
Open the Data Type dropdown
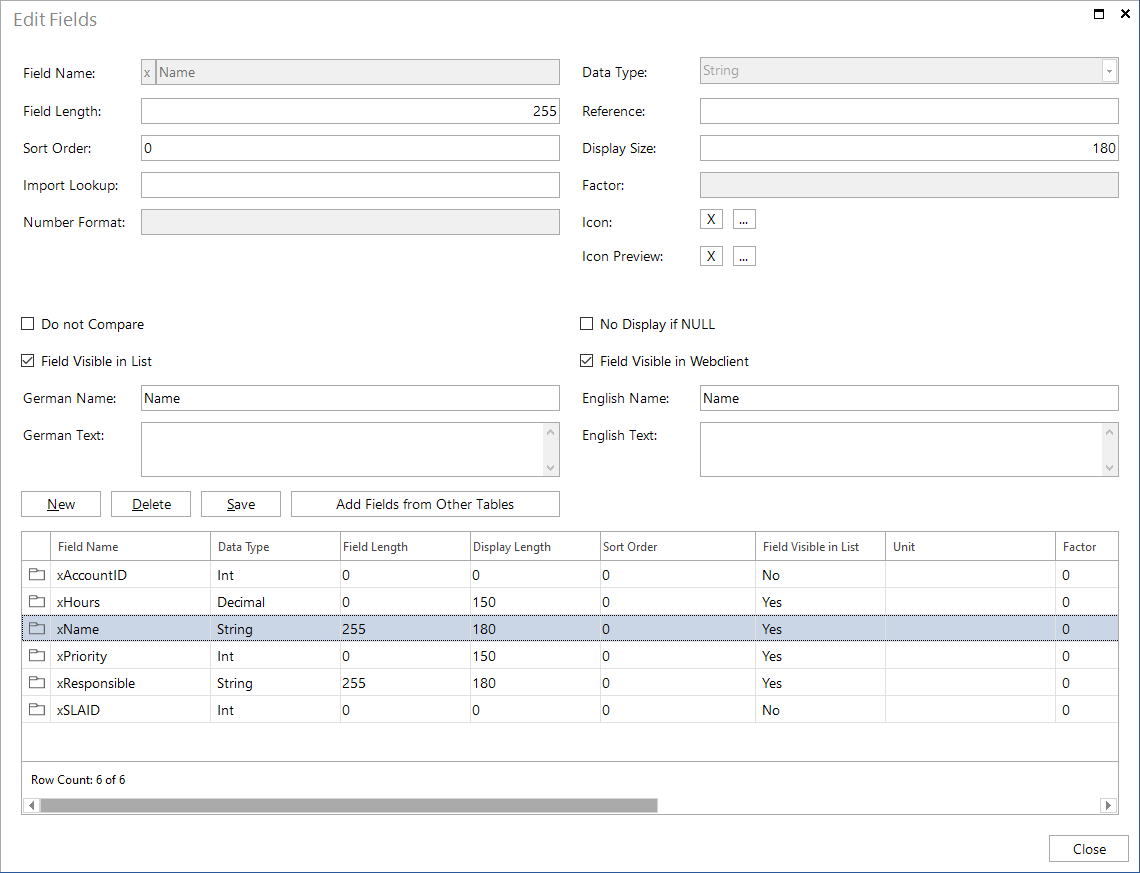click(1110, 71)
